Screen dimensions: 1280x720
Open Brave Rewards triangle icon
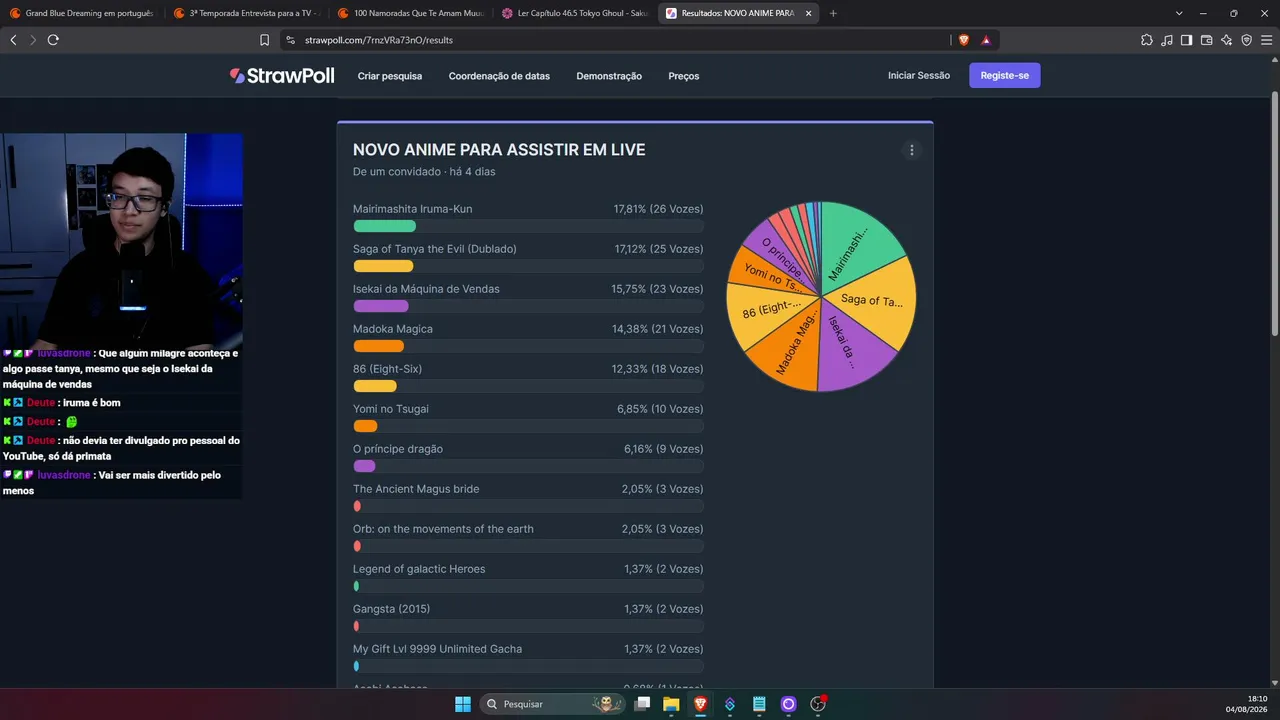point(986,40)
